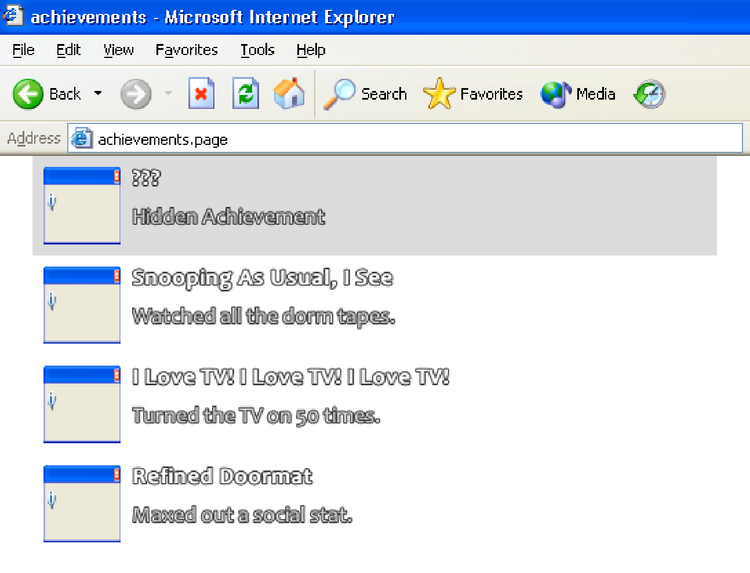Click 'Maxed out a social stat.' text
The image size is (750, 573).
tap(242, 515)
